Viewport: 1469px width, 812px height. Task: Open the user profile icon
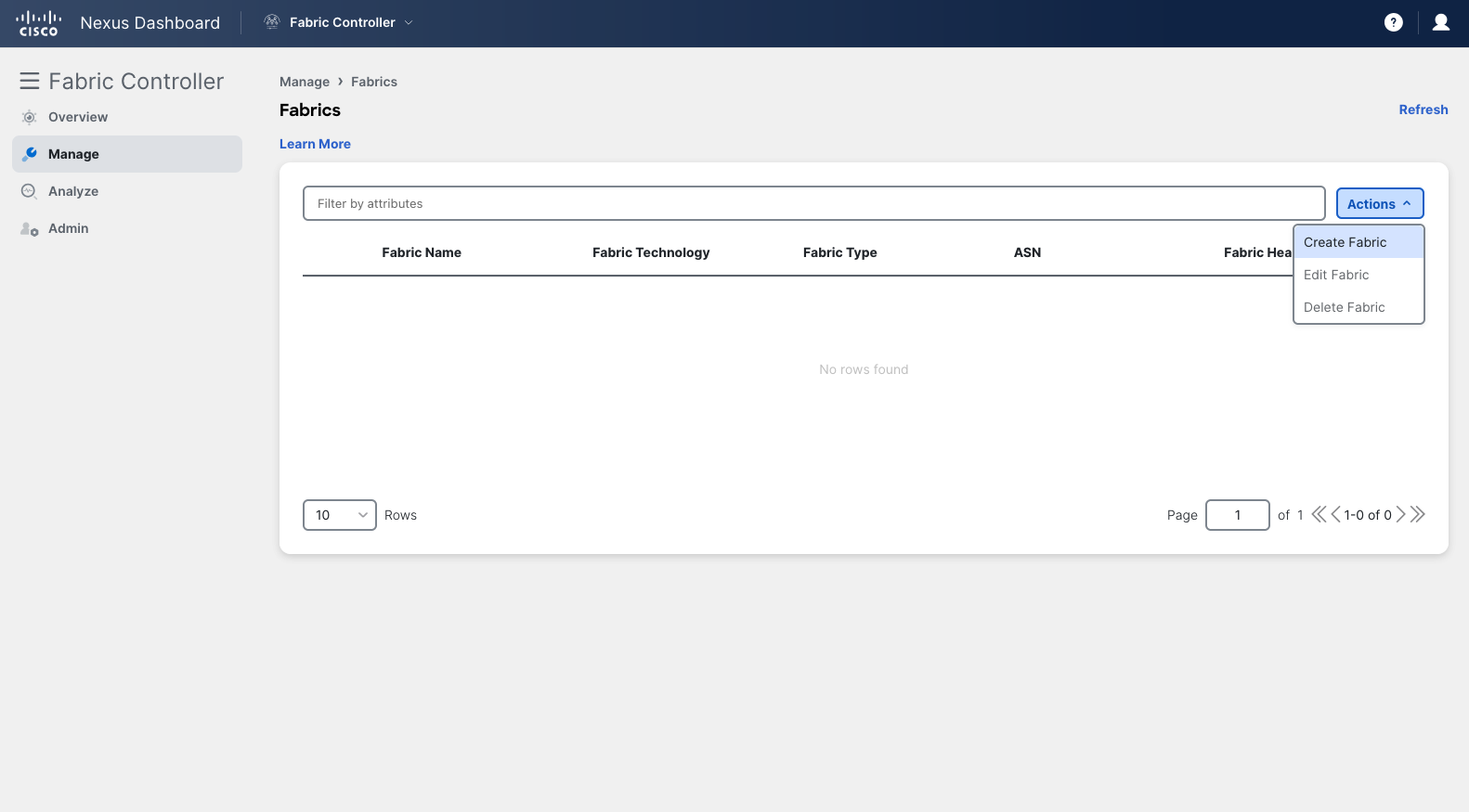[x=1441, y=22]
